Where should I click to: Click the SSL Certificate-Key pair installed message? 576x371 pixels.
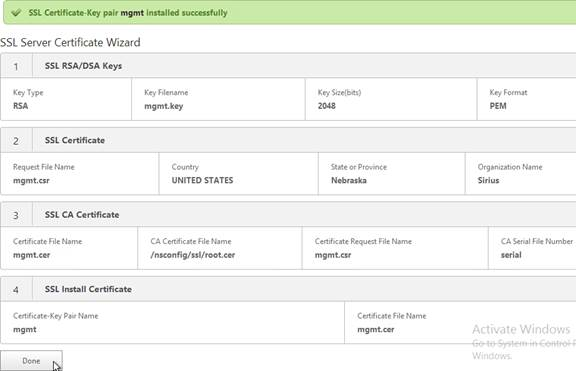click(x=128, y=13)
